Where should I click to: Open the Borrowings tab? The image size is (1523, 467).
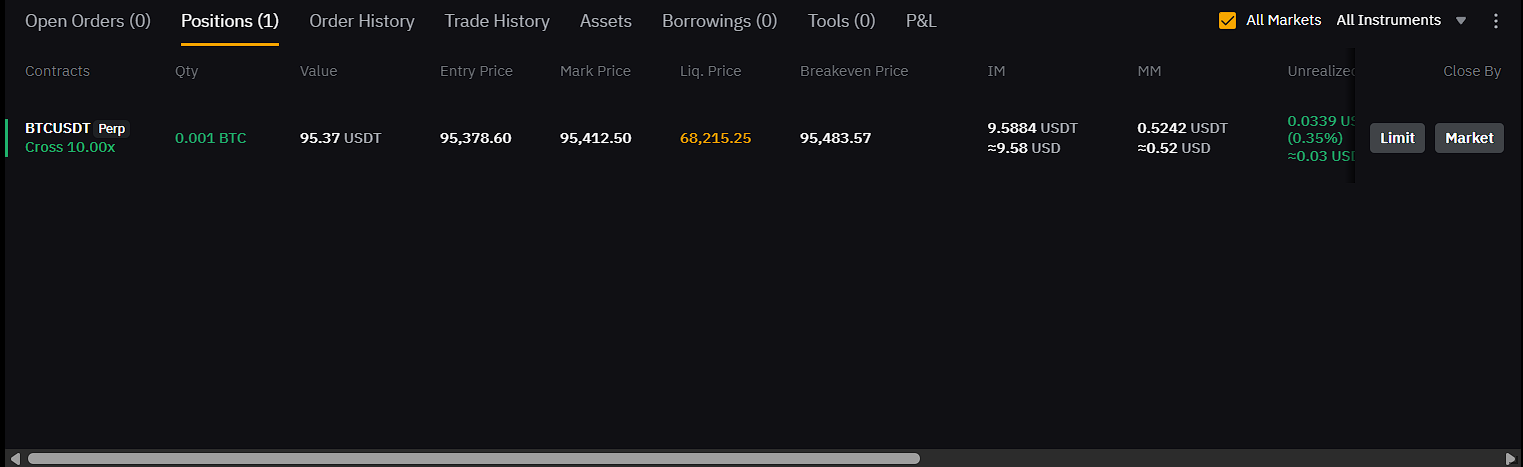click(x=719, y=21)
